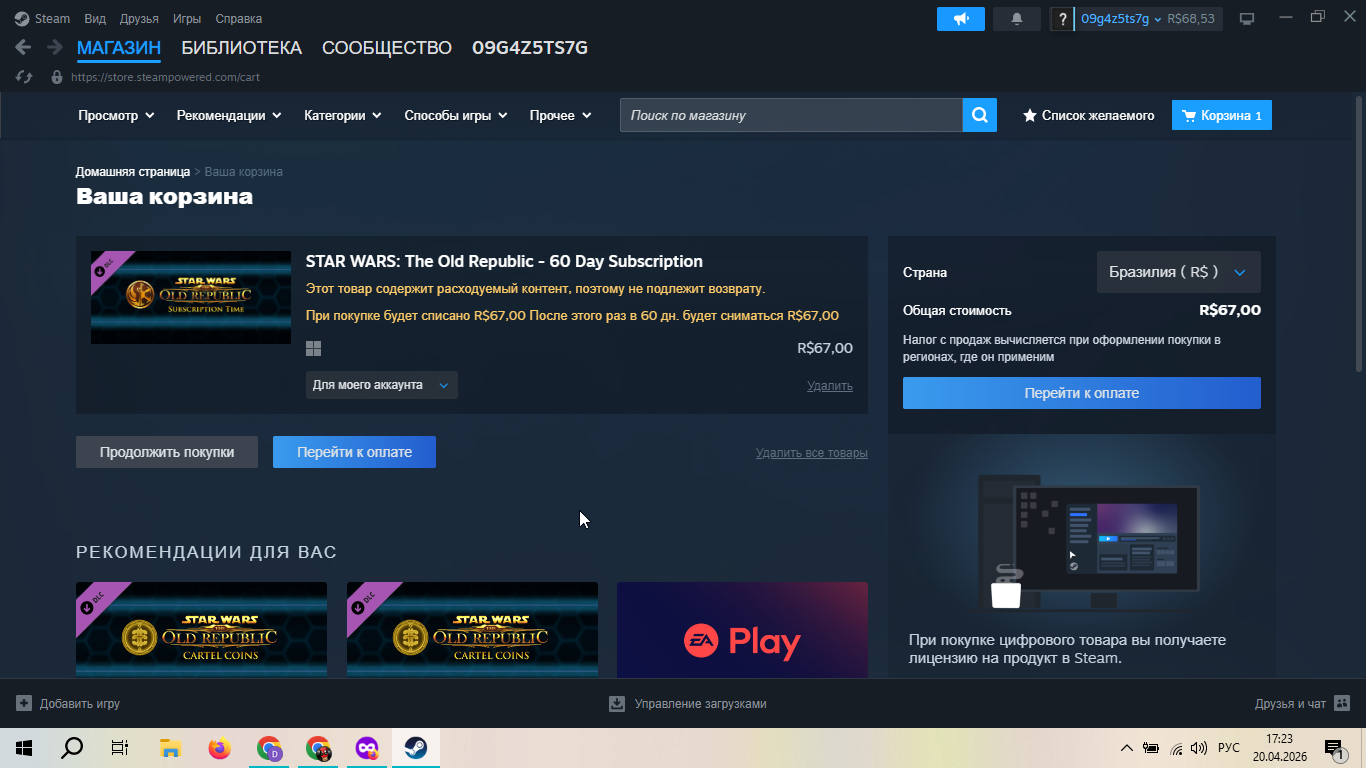
Task: Click the padlock icon beside the URL
Action: (56, 77)
